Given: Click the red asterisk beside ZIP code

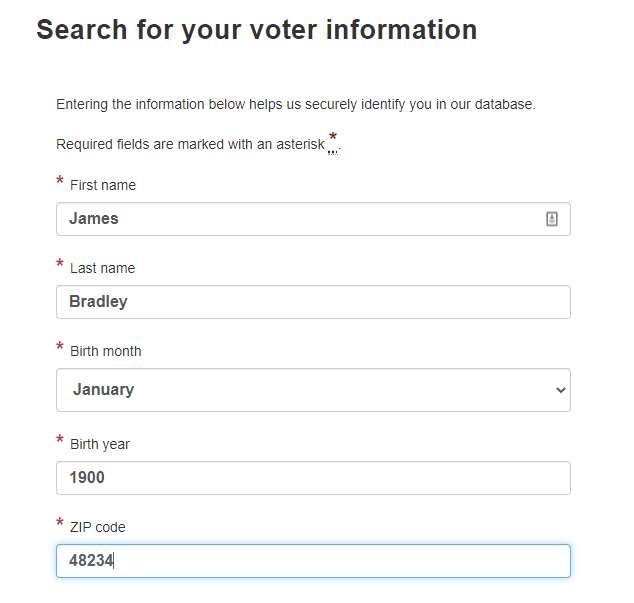Looking at the screenshot, I should tap(60, 522).
